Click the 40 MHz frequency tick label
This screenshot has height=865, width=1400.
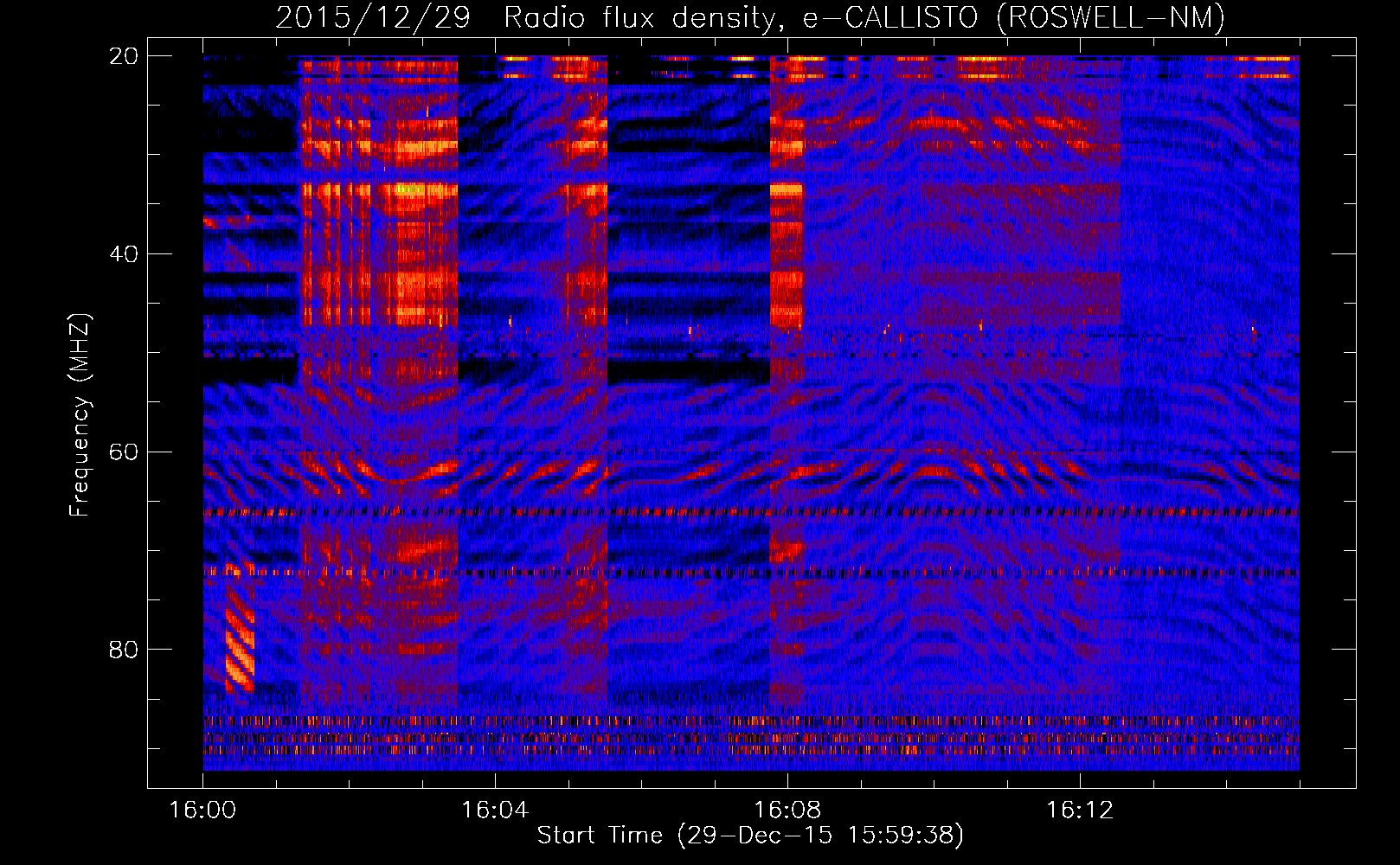124,254
